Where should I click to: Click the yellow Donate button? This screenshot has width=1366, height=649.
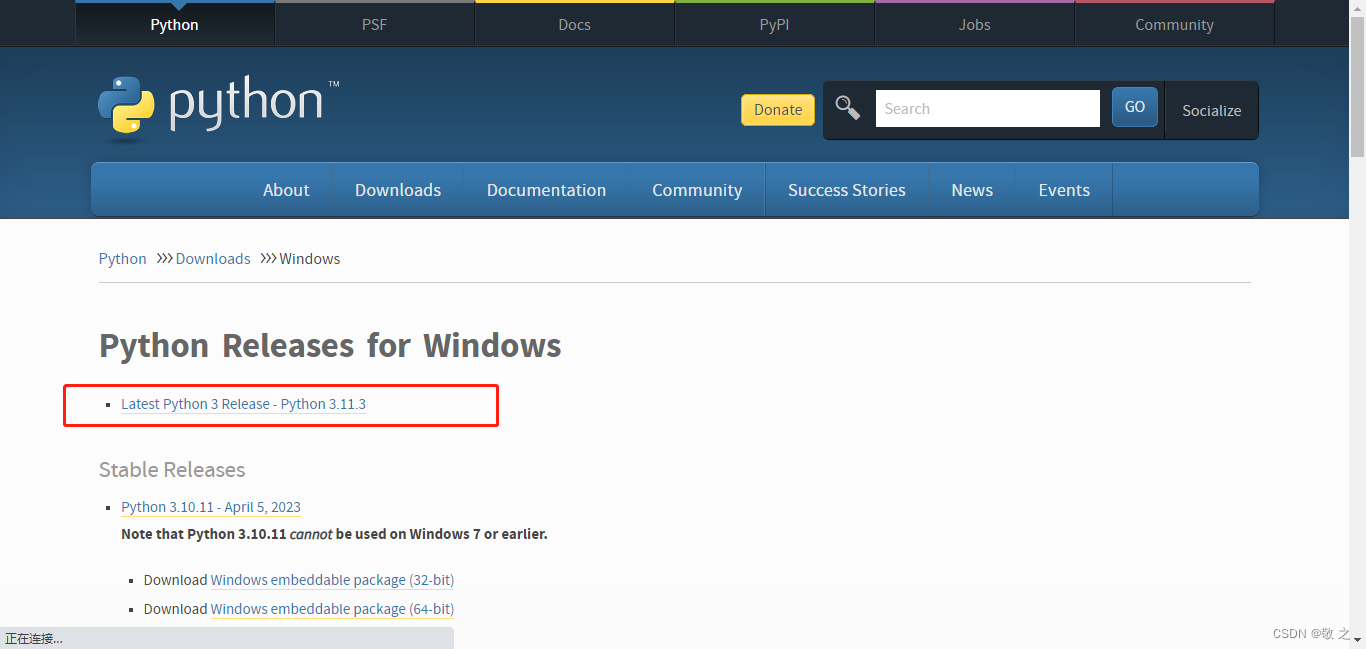click(778, 110)
